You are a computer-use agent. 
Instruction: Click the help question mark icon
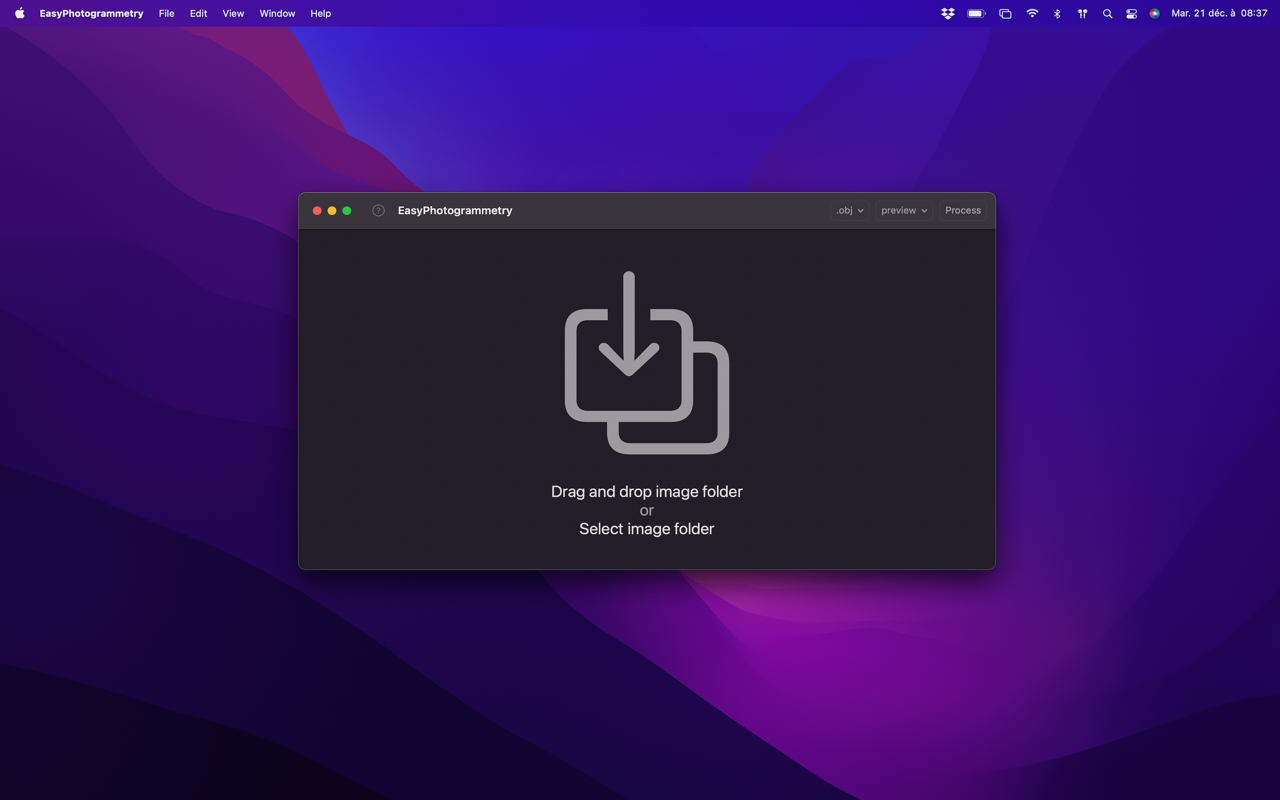tap(378, 211)
